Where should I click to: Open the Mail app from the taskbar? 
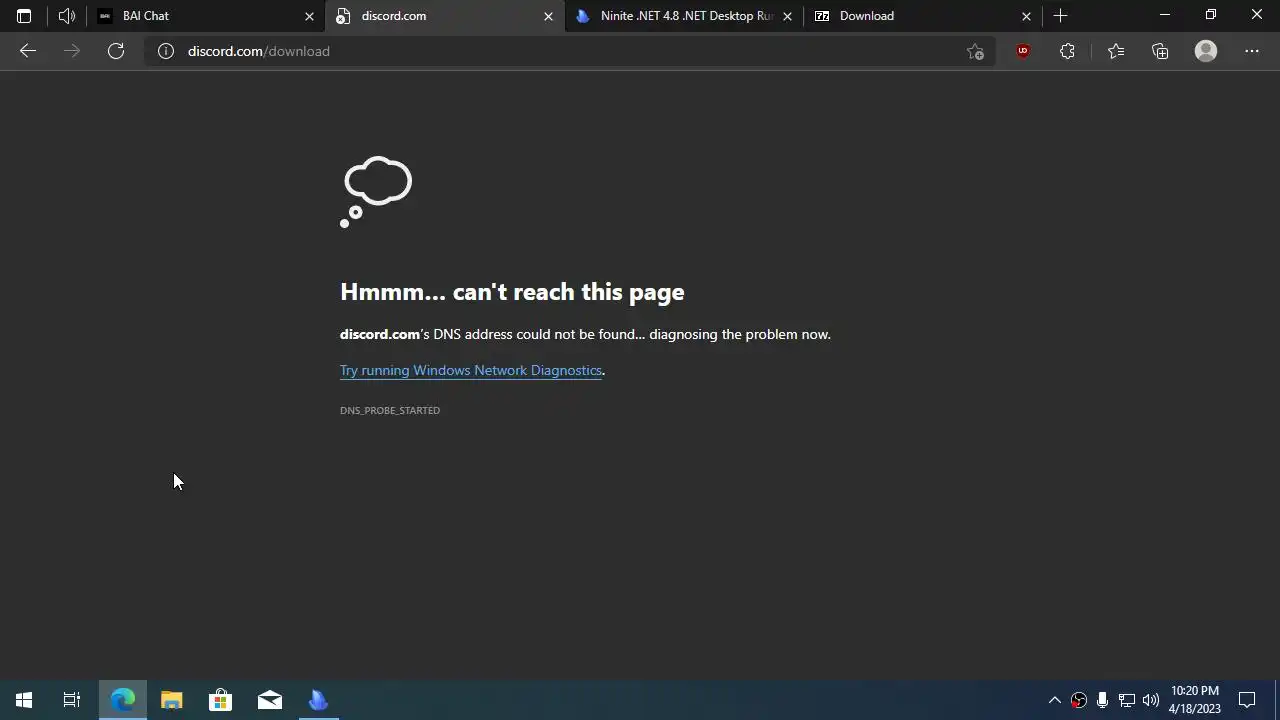coord(270,700)
